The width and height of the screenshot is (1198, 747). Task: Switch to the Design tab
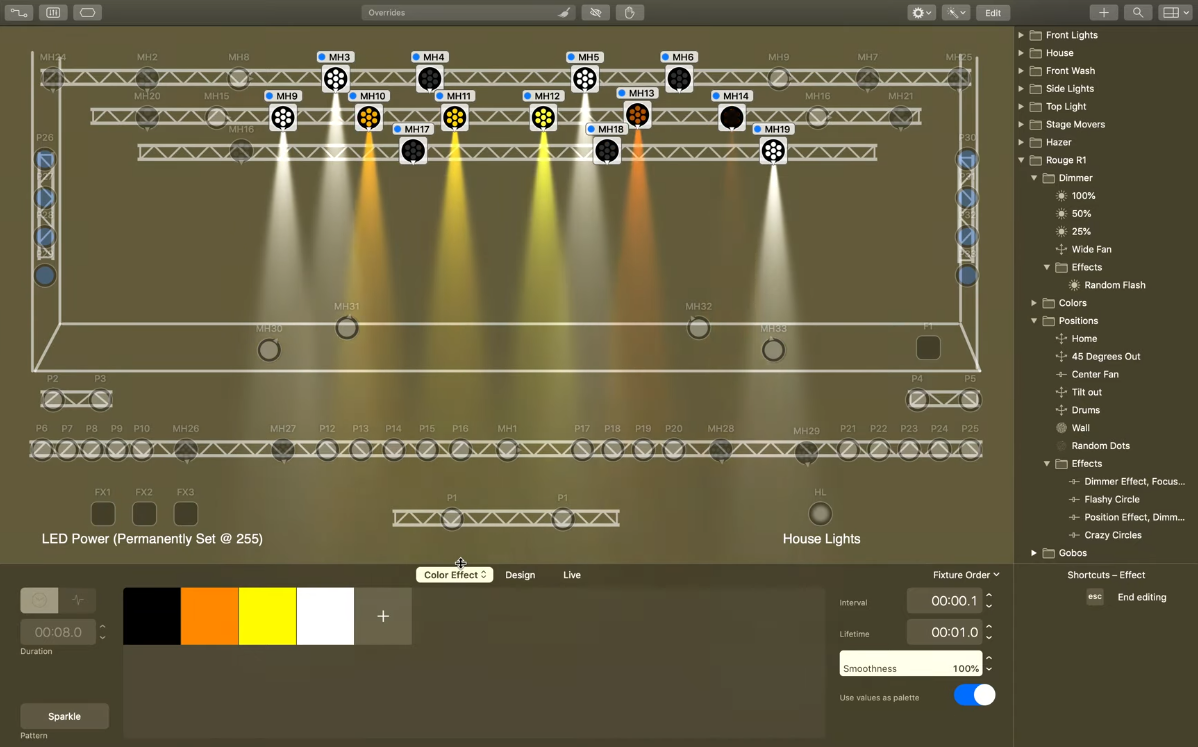coord(520,575)
